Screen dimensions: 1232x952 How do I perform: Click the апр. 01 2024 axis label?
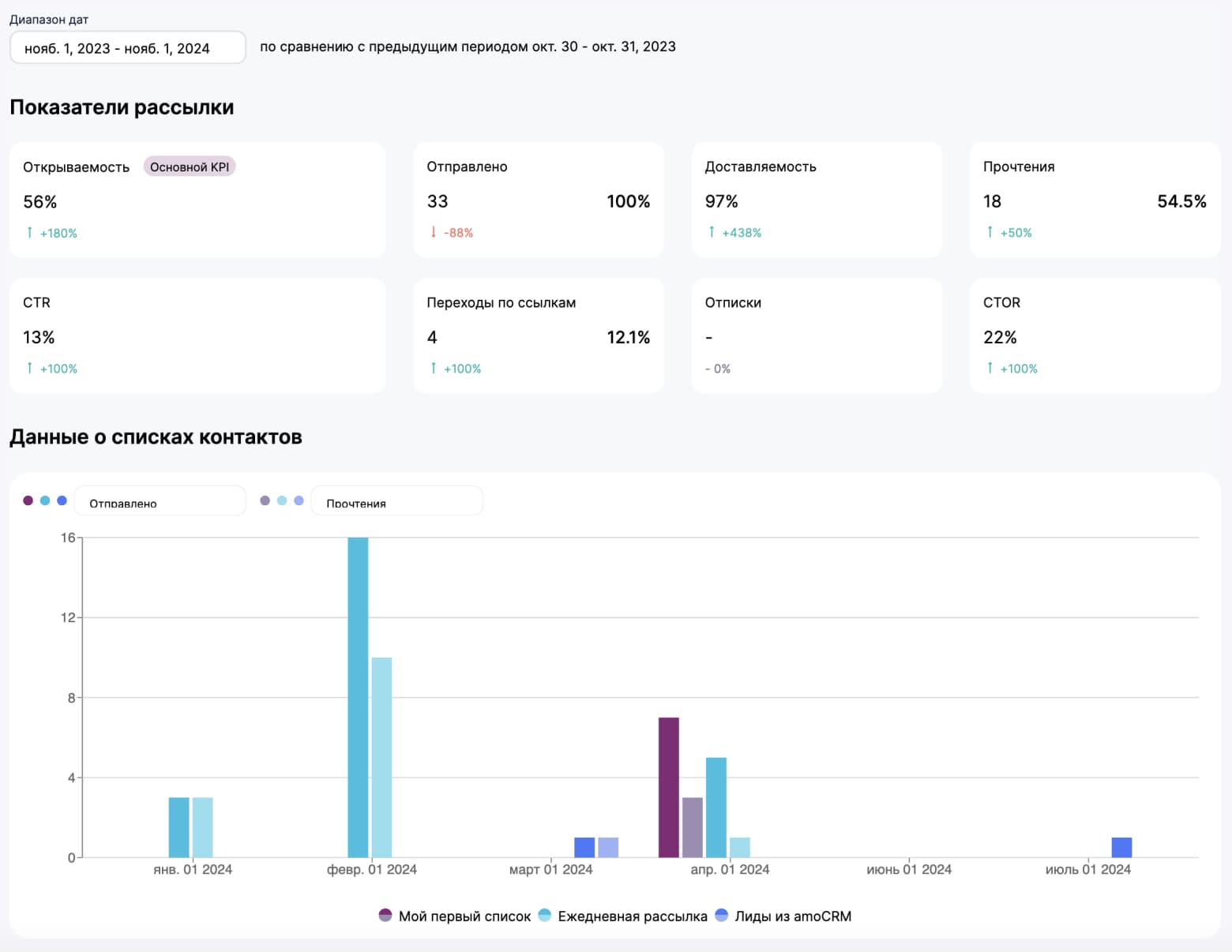click(731, 869)
